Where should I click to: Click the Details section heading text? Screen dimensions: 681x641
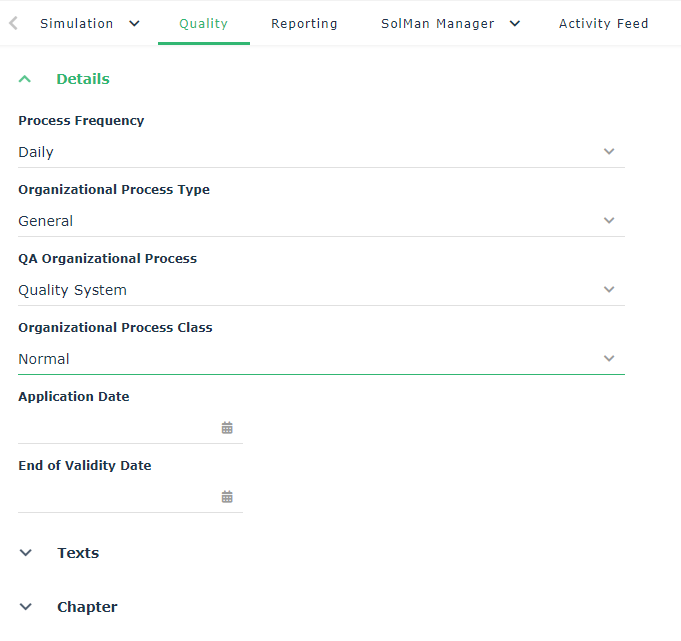(83, 79)
